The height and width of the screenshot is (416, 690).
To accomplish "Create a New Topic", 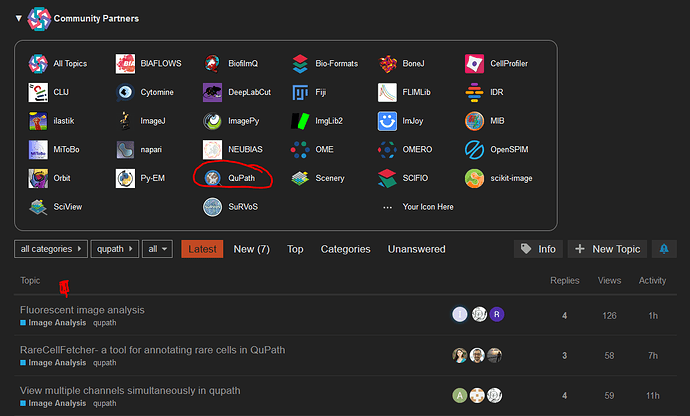I will [607, 249].
